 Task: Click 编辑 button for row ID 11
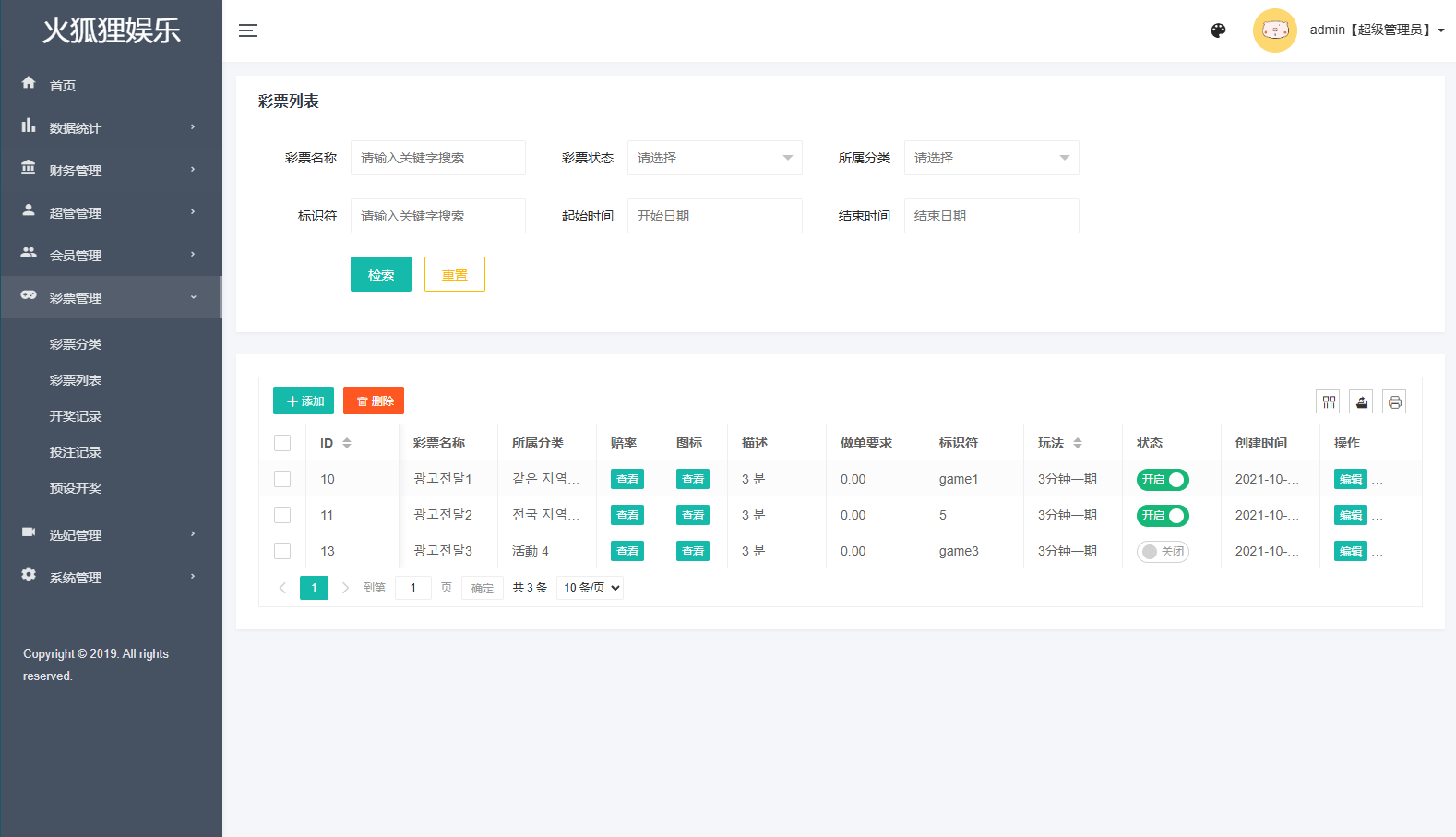[1351, 515]
